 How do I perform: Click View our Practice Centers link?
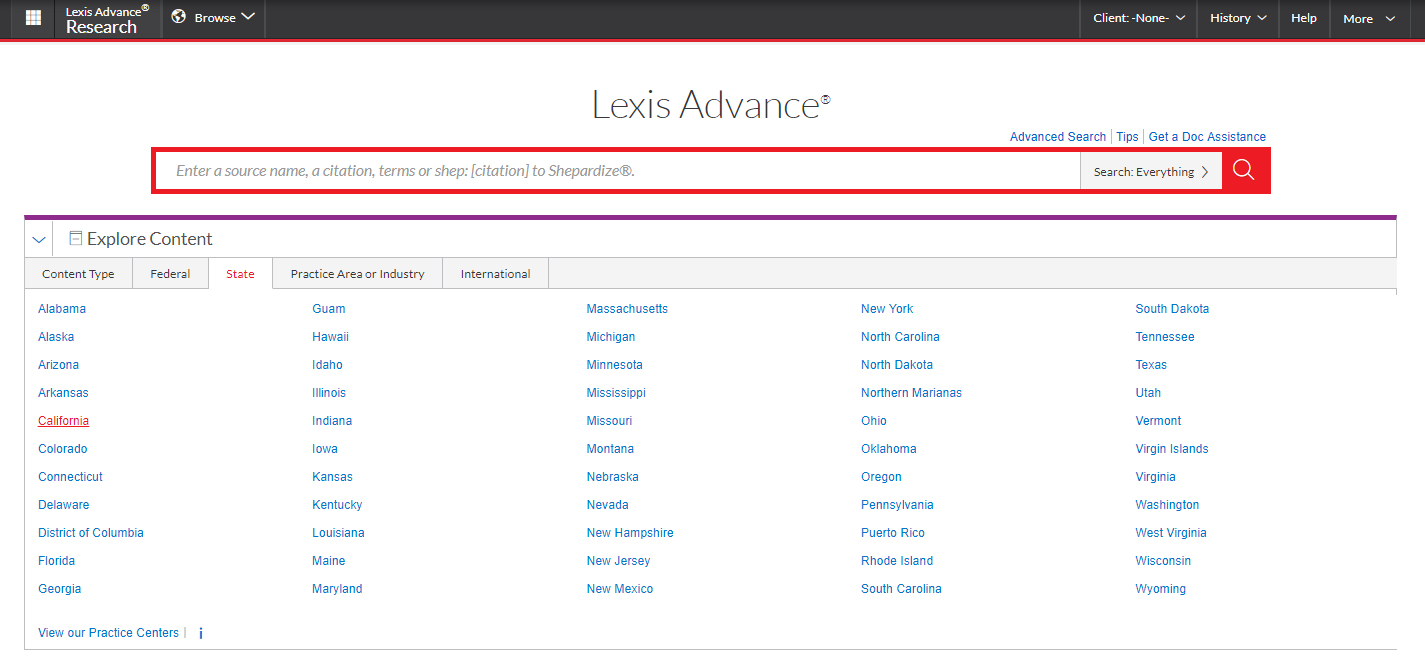pyautogui.click(x=108, y=633)
